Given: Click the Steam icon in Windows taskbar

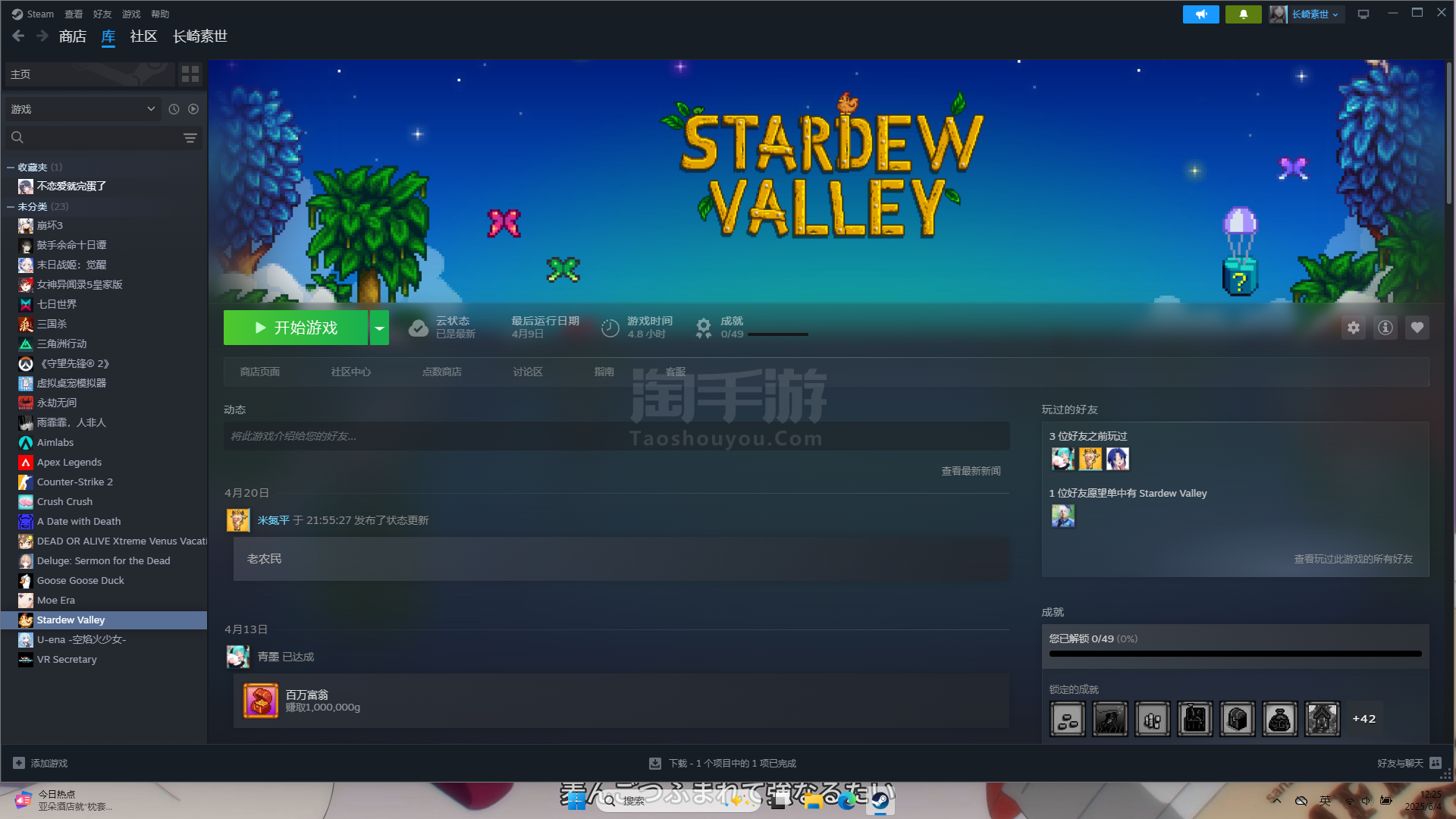Looking at the screenshot, I should click(x=880, y=800).
